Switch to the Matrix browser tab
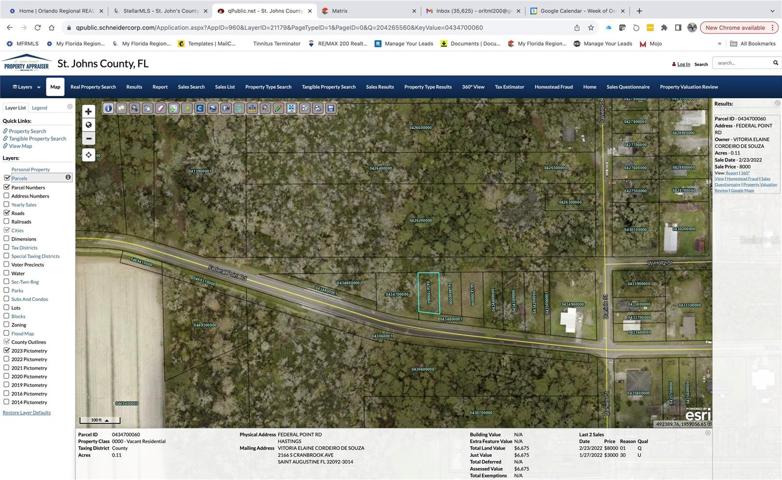 pos(369,10)
